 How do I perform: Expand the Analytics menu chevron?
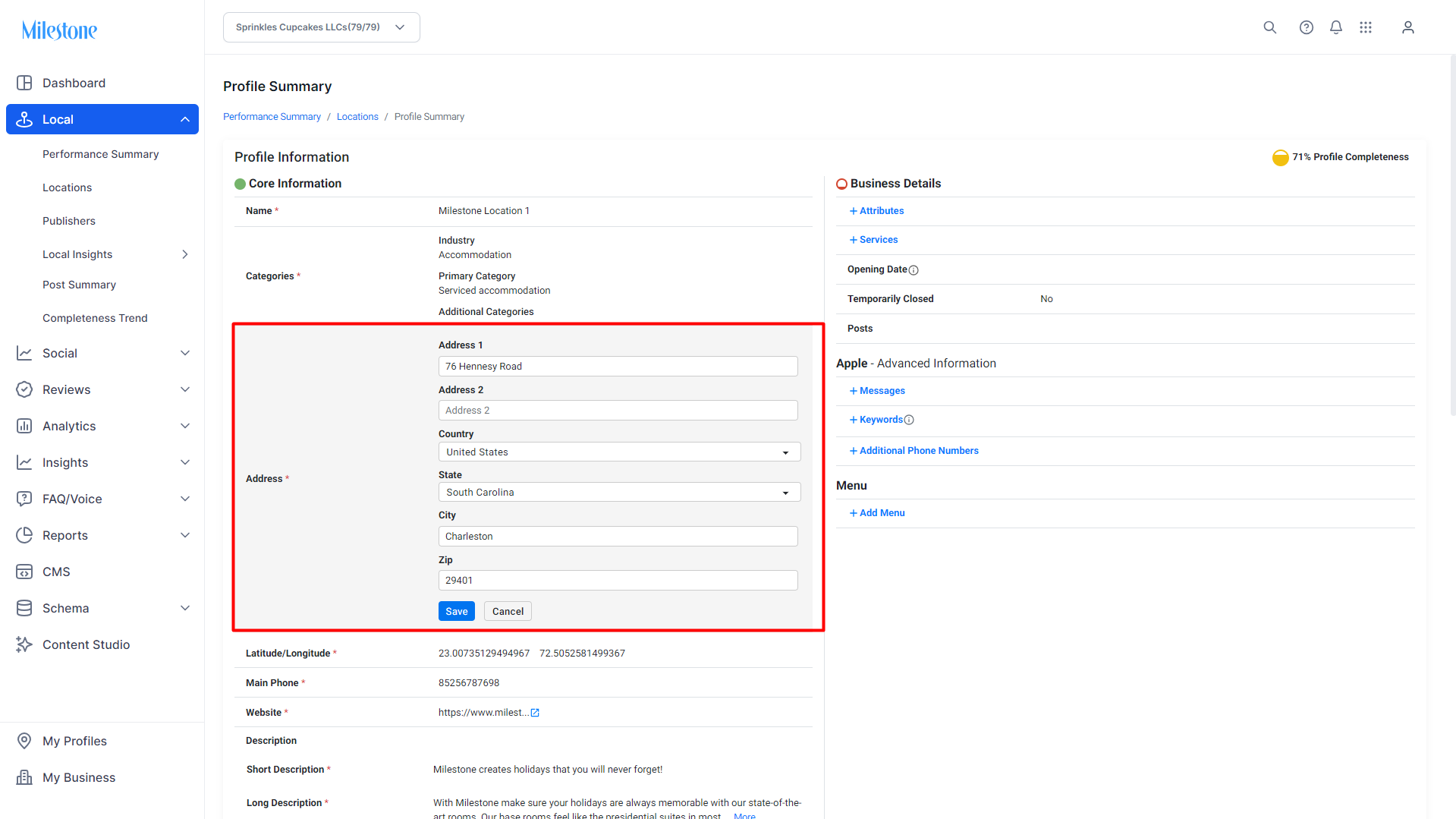click(x=185, y=426)
